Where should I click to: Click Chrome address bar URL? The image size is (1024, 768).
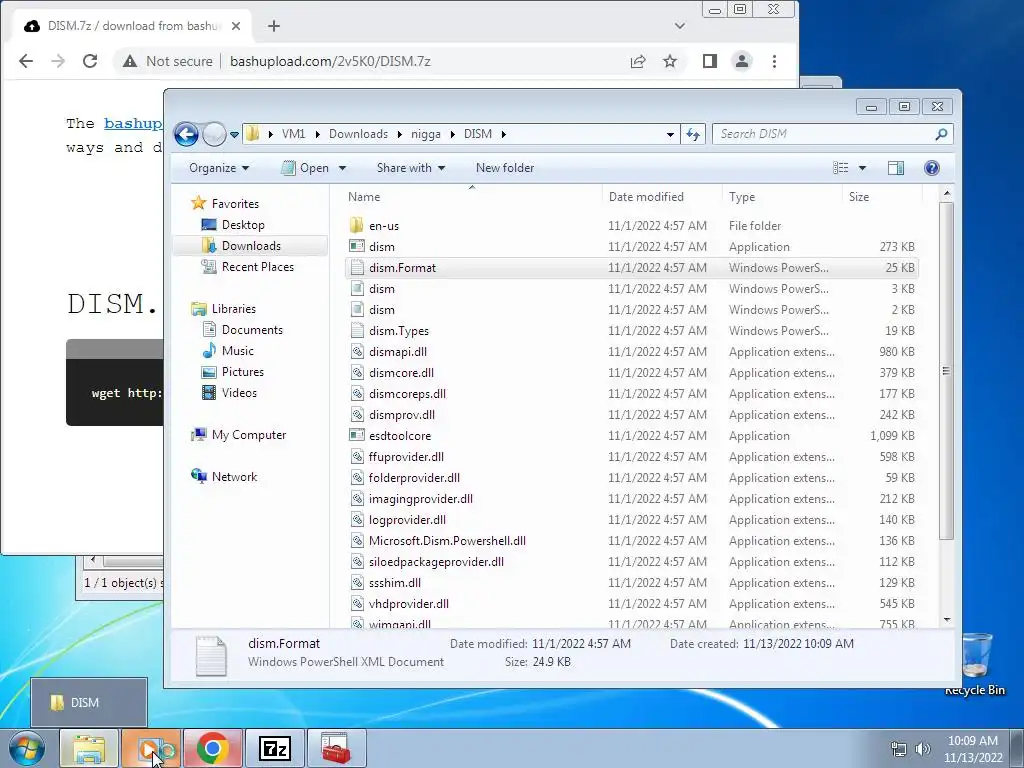330,61
